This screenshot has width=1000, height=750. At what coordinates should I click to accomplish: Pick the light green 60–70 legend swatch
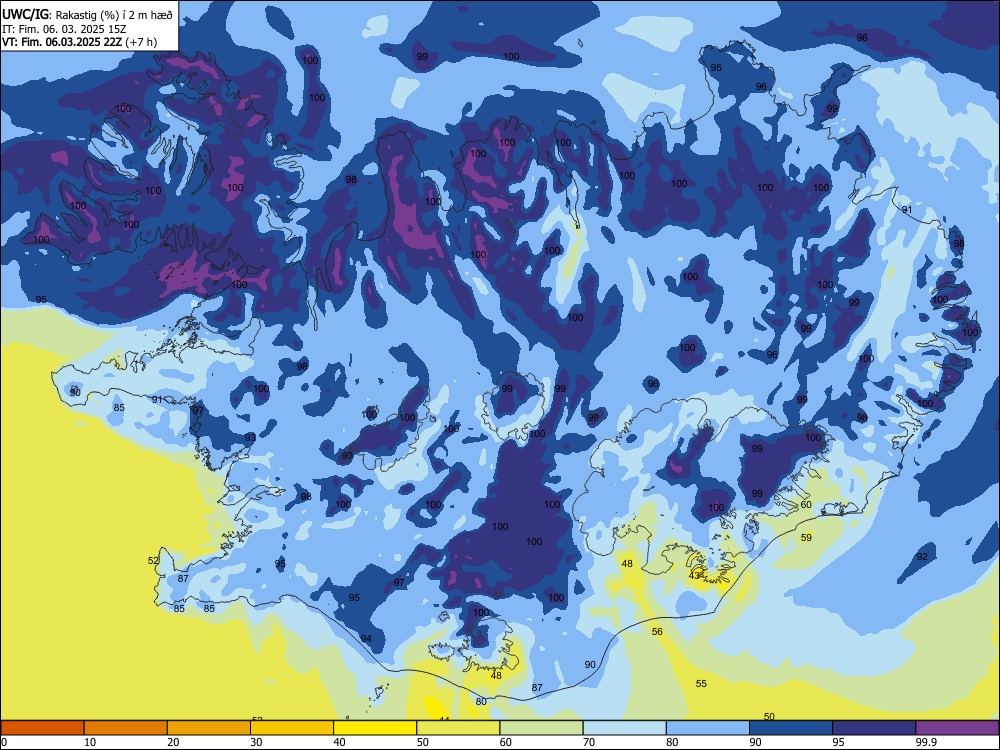tap(541, 728)
